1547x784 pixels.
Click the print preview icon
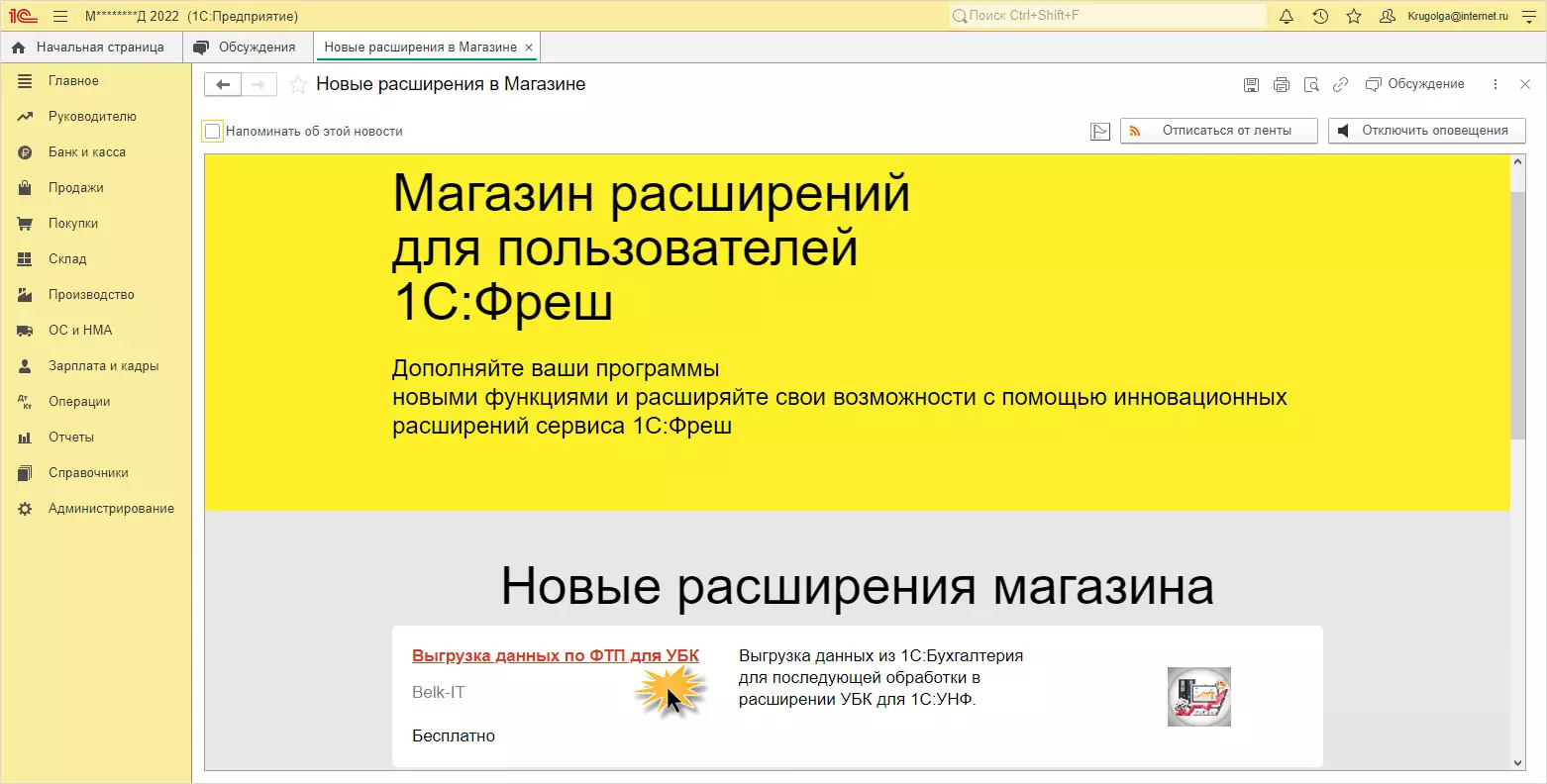(x=1311, y=85)
